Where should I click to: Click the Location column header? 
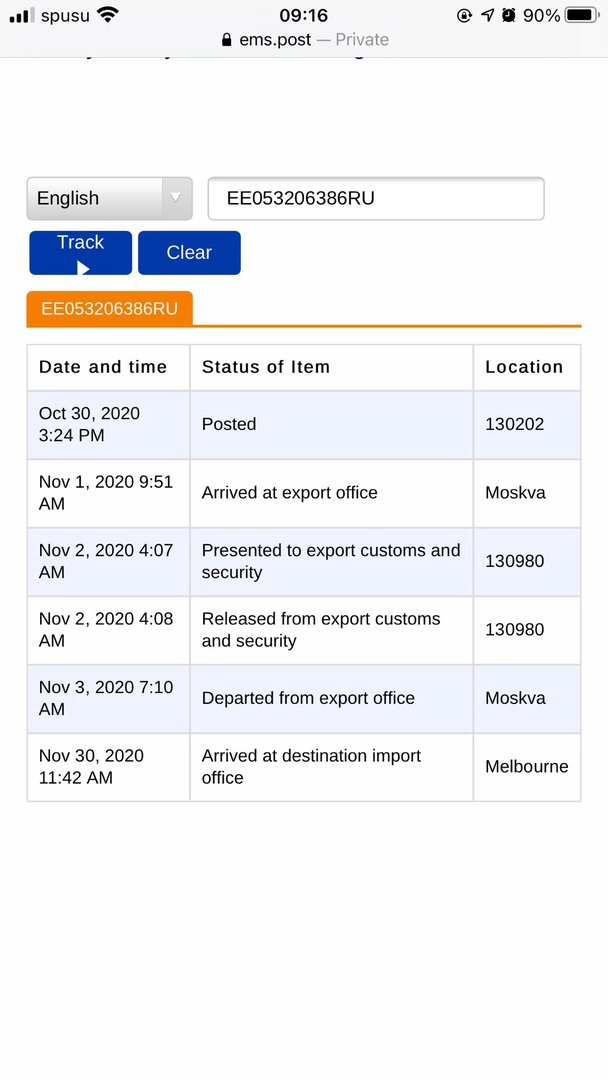pos(524,367)
